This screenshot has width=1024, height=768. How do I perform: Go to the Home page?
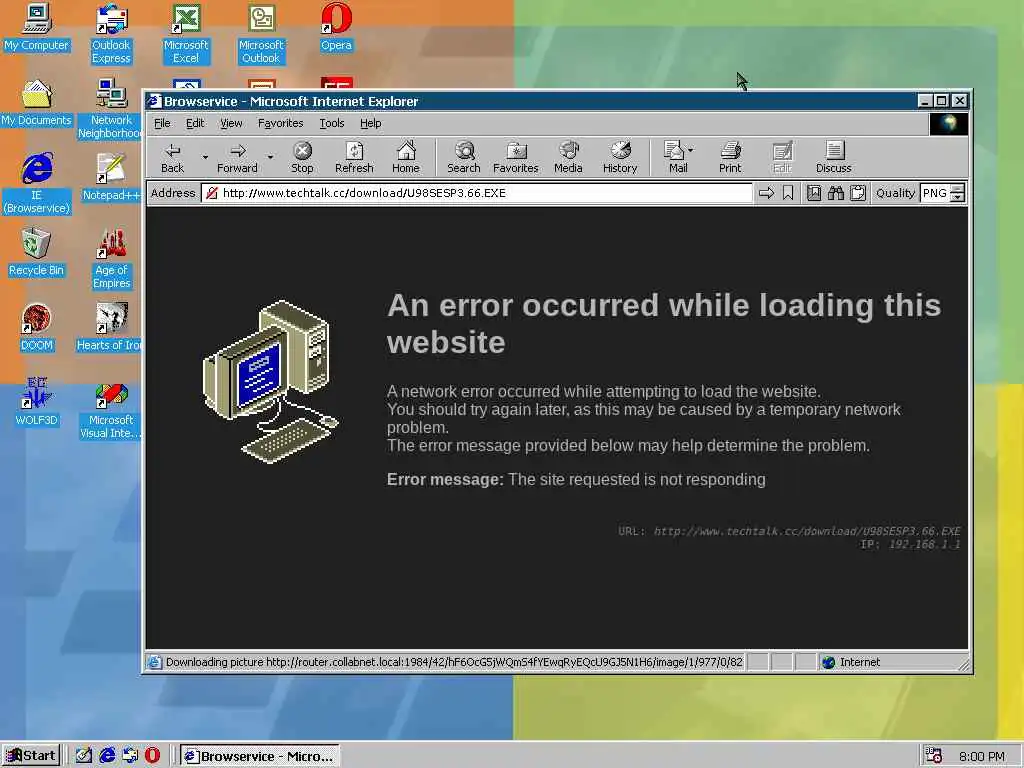(x=406, y=157)
